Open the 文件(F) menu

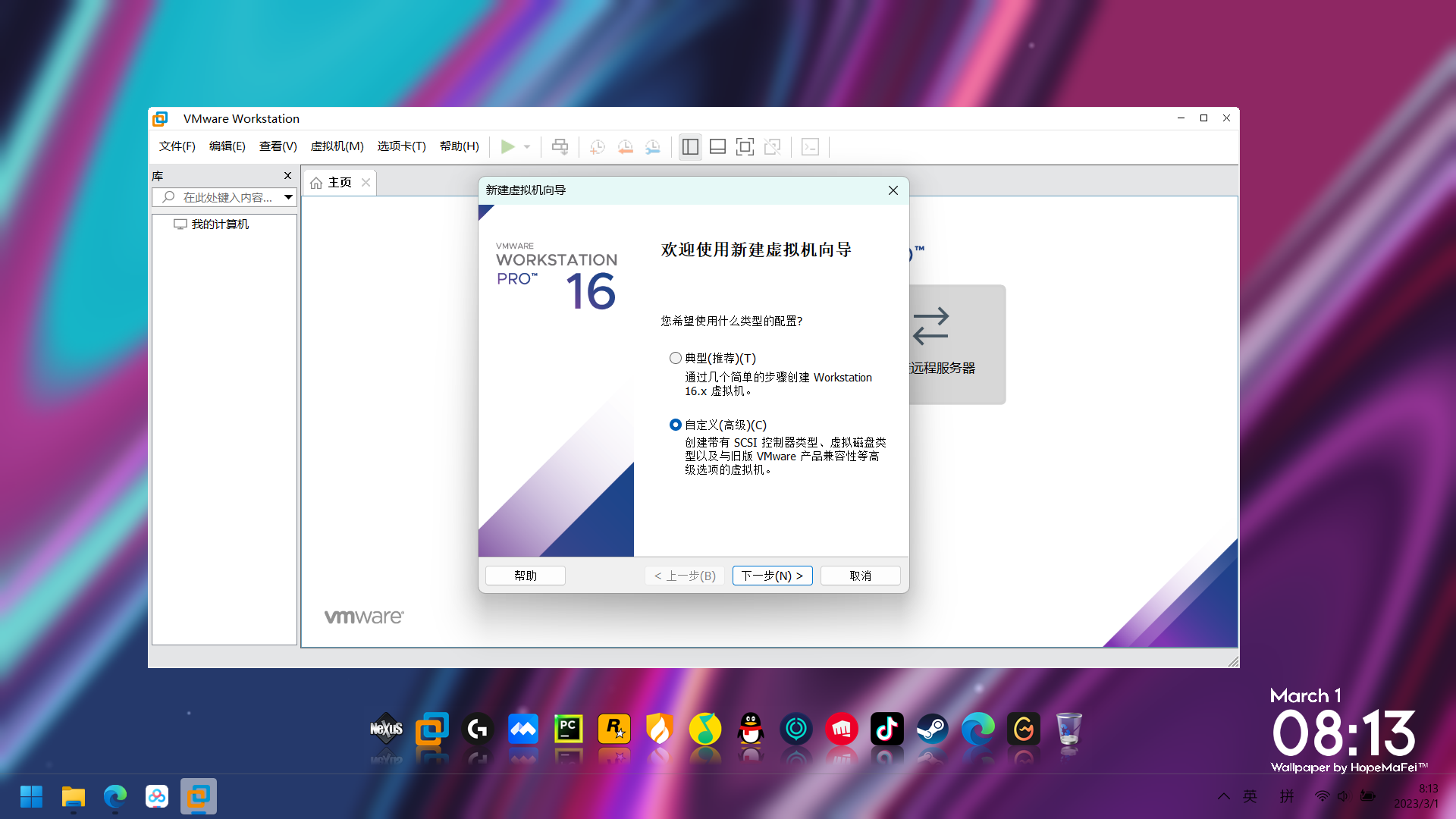pyautogui.click(x=177, y=146)
